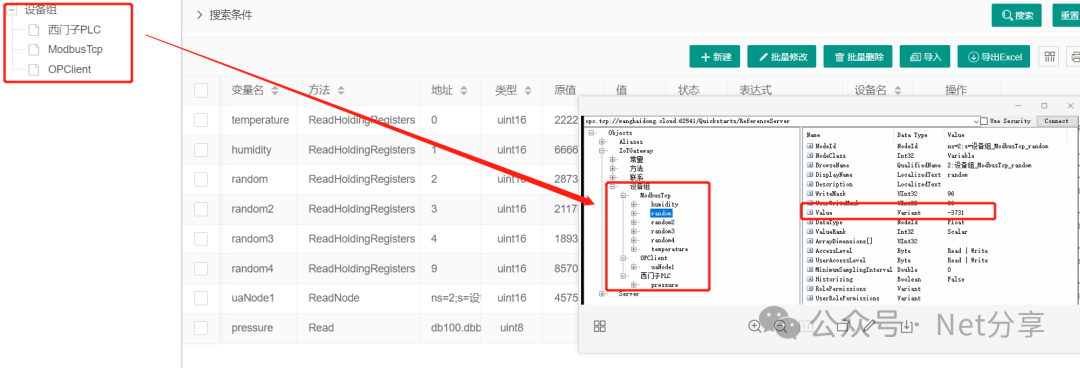
Task: Check the pressure row checkbox
Action: [201, 327]
